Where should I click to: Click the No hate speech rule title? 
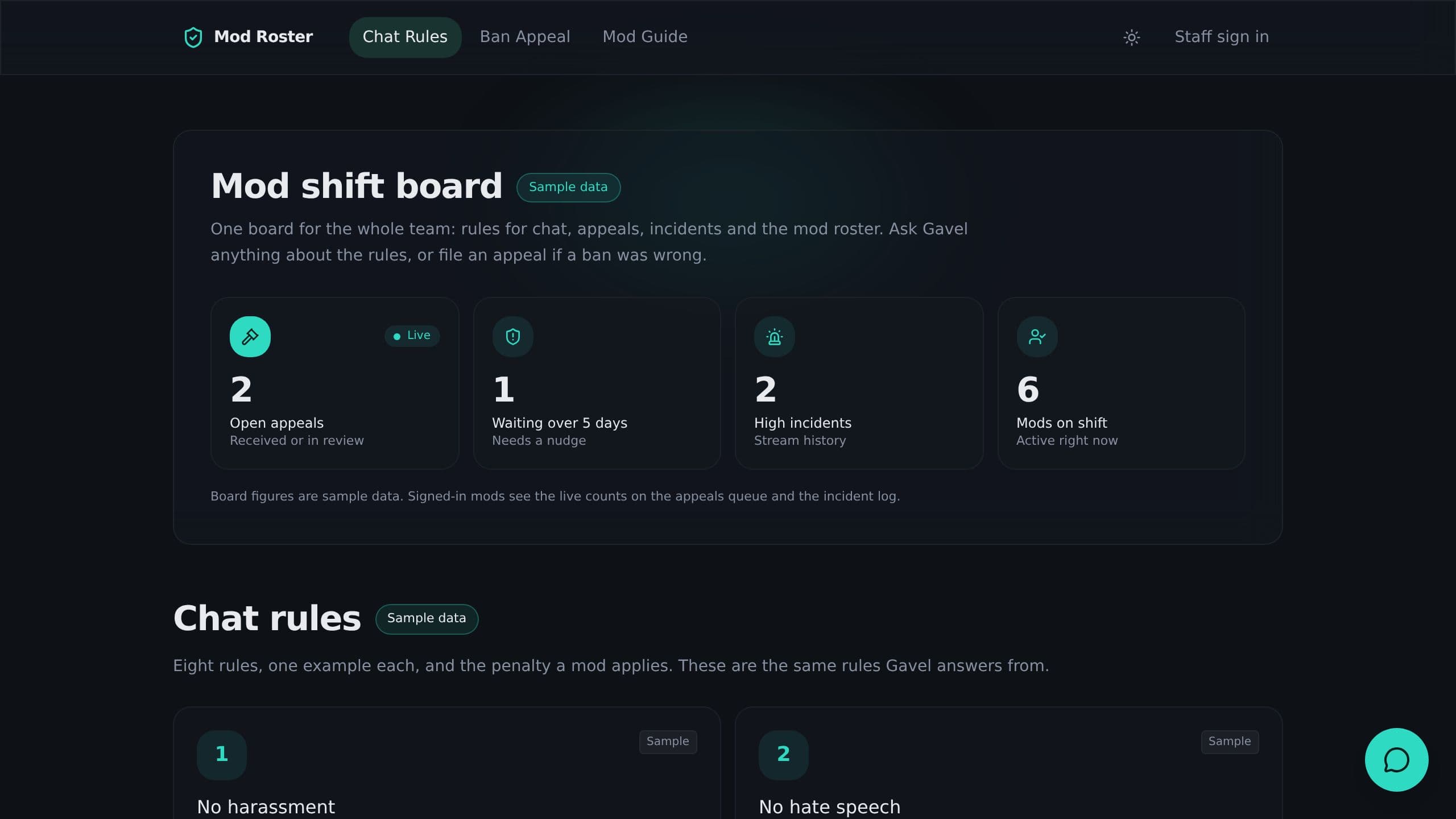(829, 807)
